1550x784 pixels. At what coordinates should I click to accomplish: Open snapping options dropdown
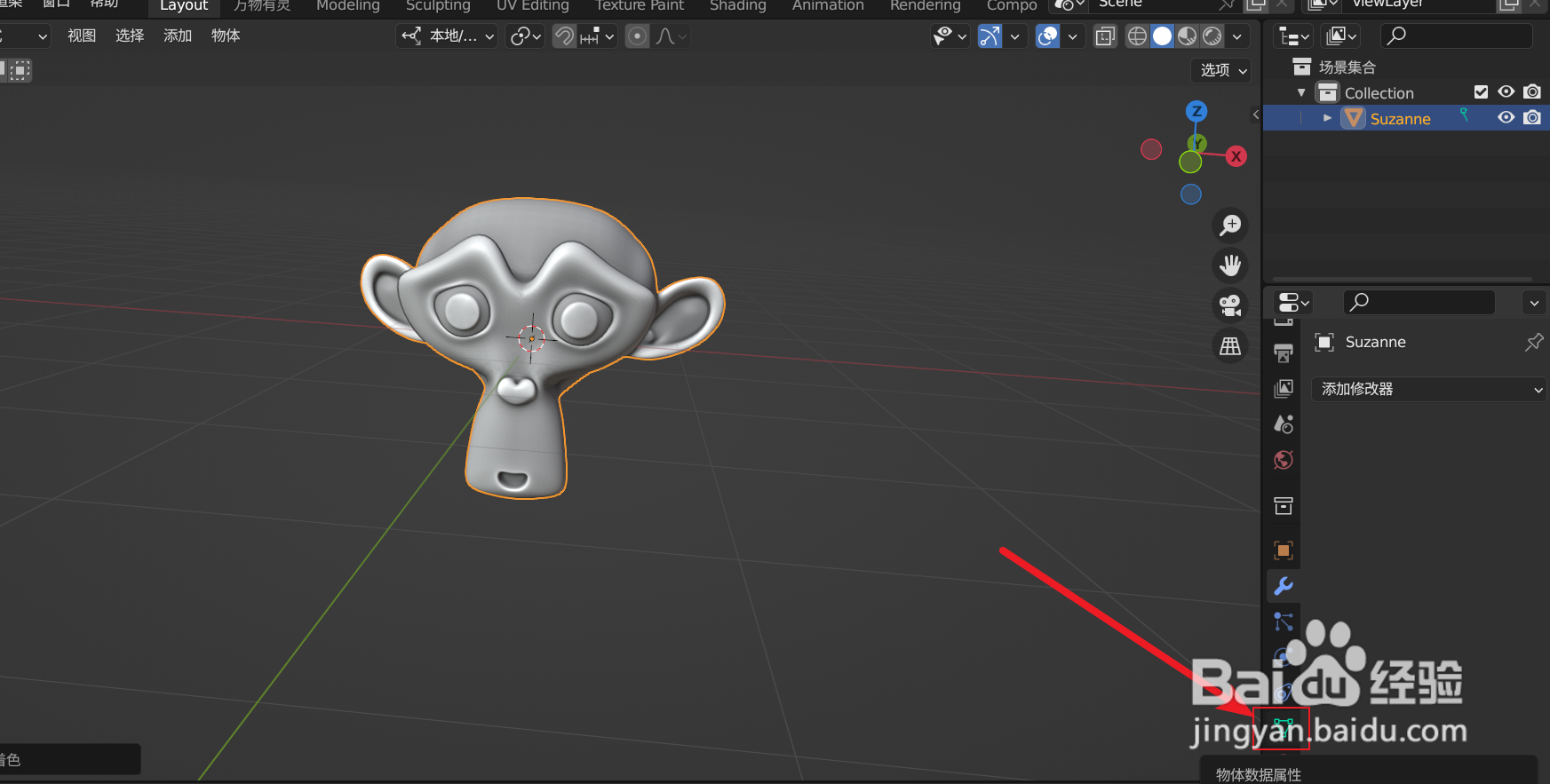(x=597, y=36)
